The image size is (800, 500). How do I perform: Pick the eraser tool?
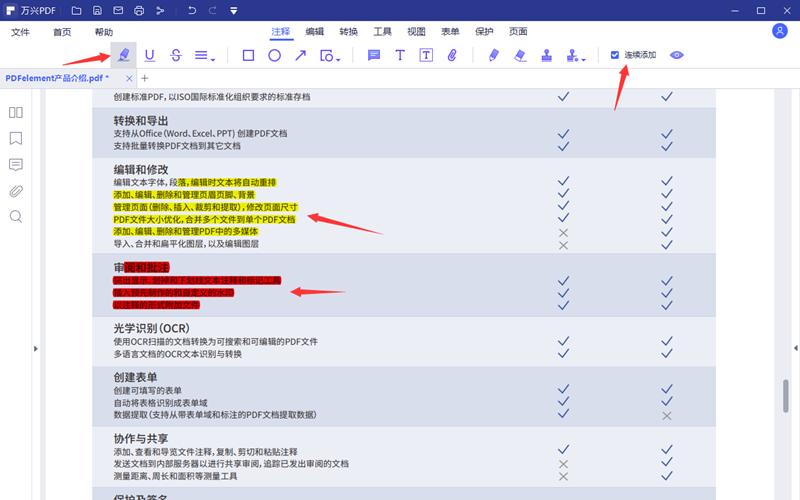[519, 55]
